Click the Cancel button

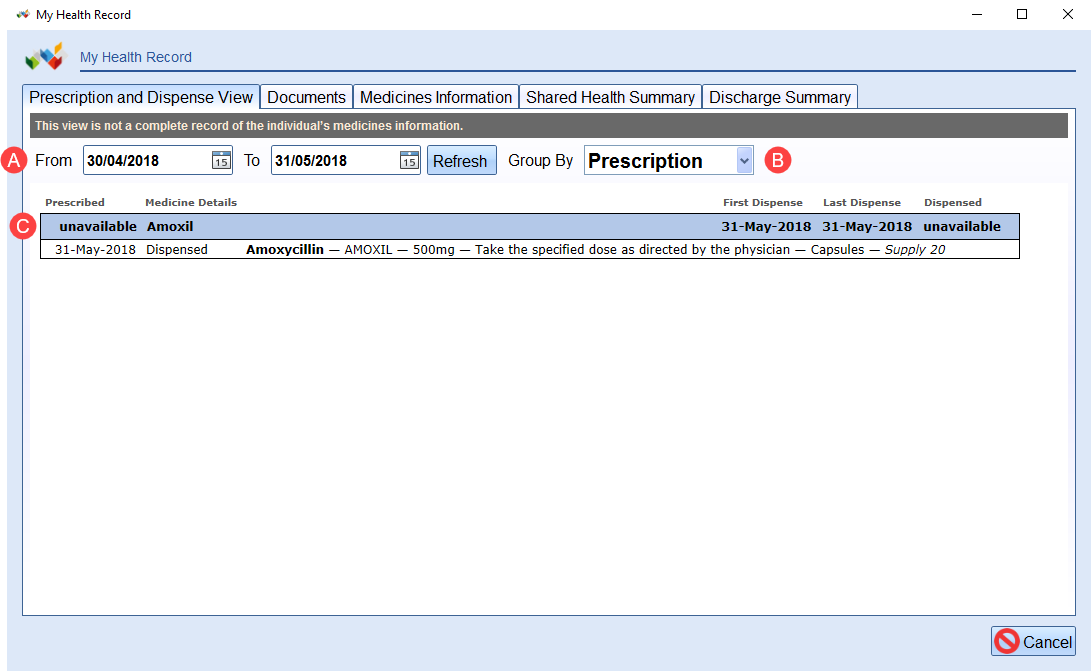[x=1040, y=641]
